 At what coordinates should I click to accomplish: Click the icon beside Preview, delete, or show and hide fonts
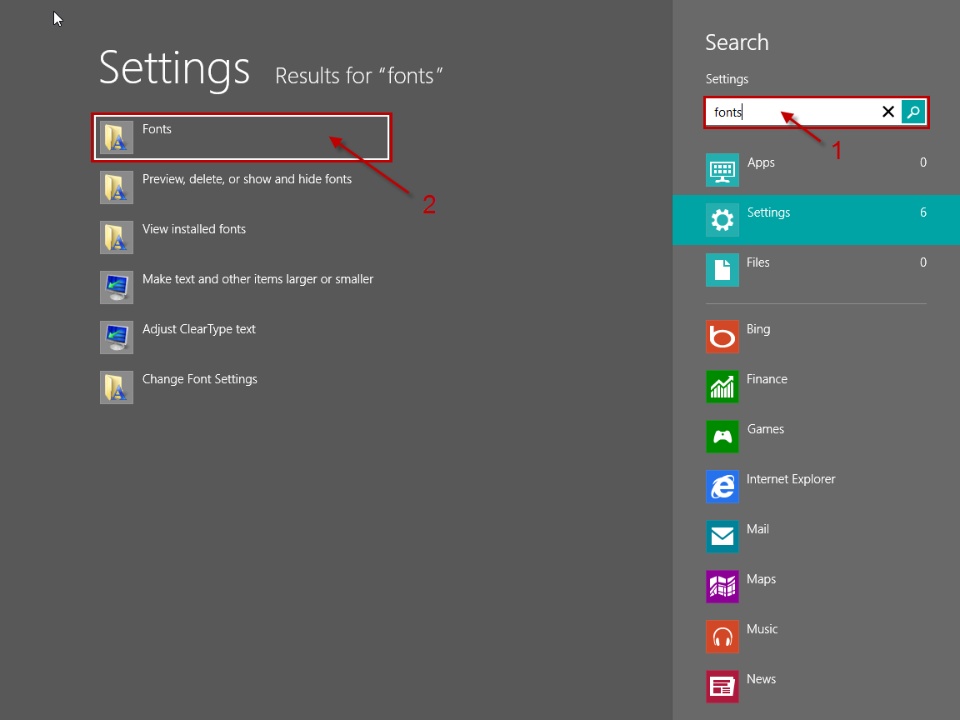[116, 187]
